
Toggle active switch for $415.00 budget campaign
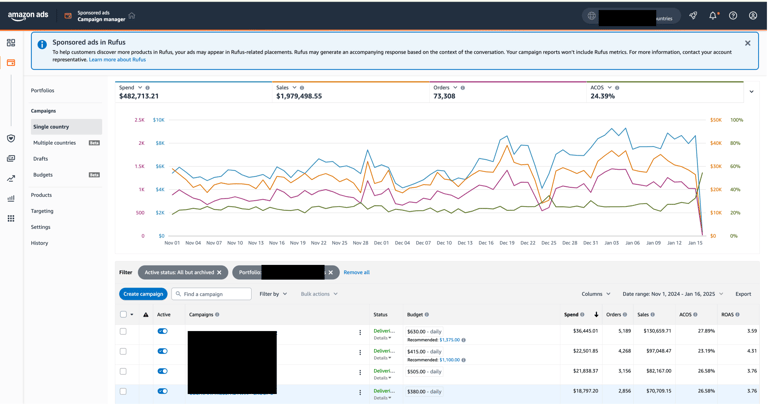click(x=163, y=351)
